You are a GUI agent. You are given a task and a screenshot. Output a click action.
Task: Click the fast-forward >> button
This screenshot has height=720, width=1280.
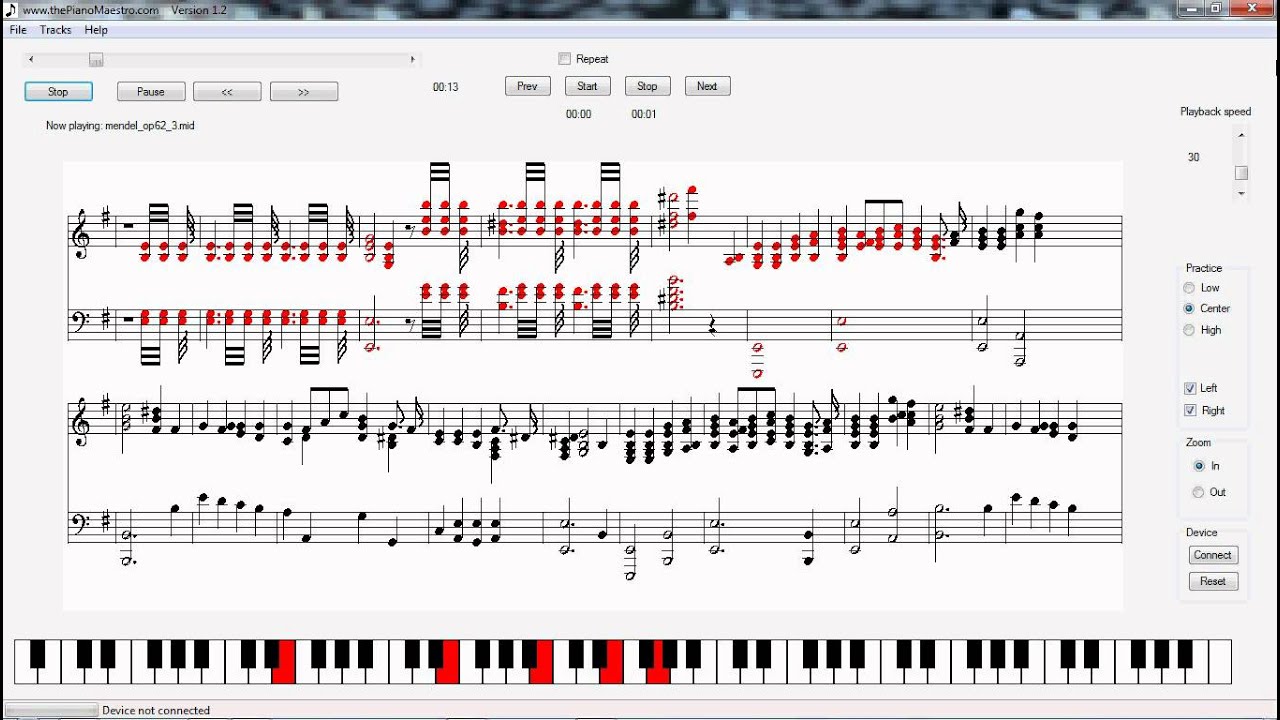coord(304,91)
